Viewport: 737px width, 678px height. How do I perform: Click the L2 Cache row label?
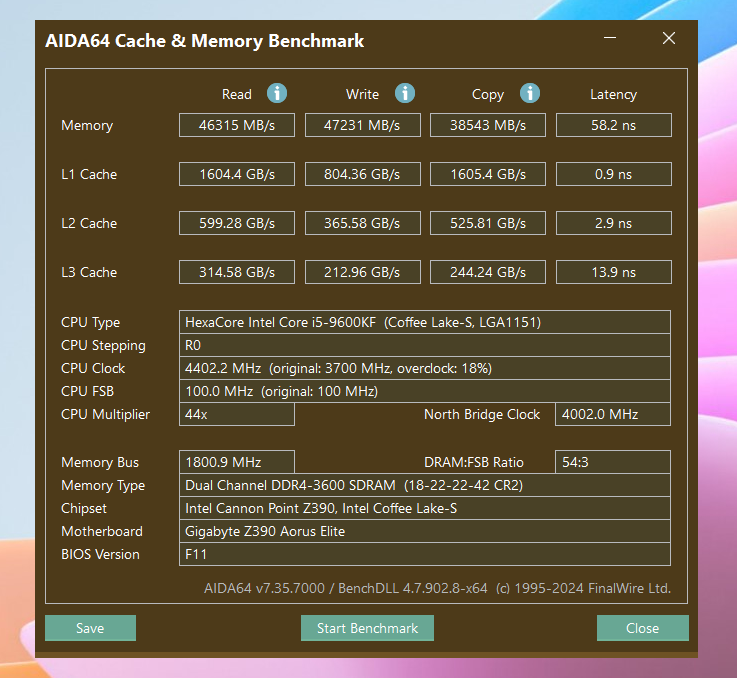[89, 223]
